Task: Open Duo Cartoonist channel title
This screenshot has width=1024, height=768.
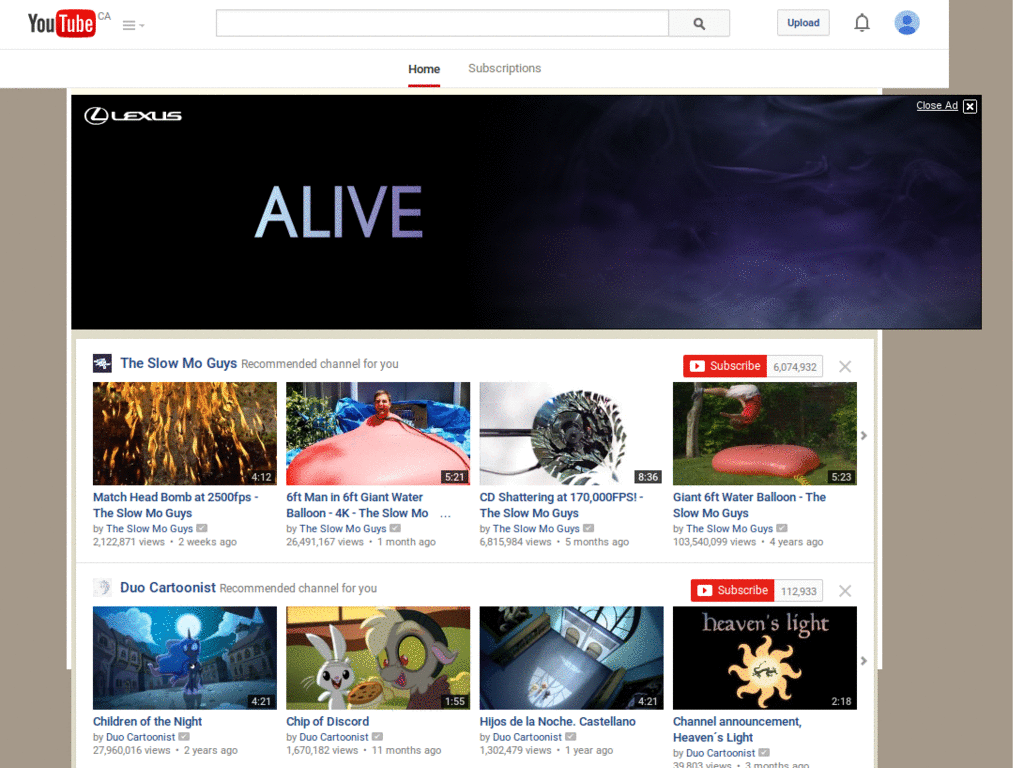Action: click(x=168, y=587)
